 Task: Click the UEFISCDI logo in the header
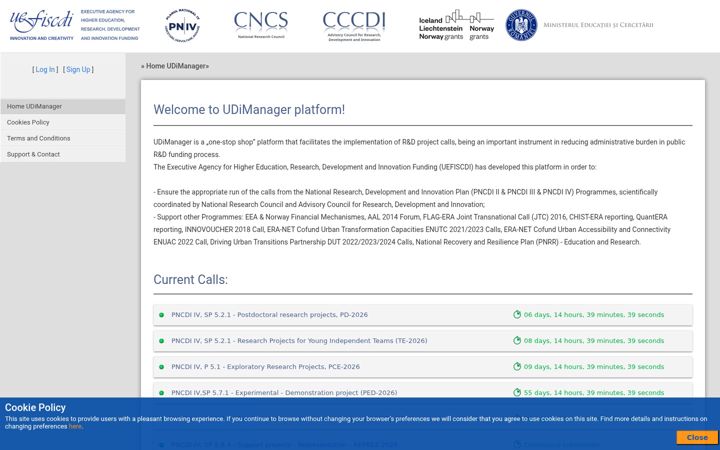75,25
